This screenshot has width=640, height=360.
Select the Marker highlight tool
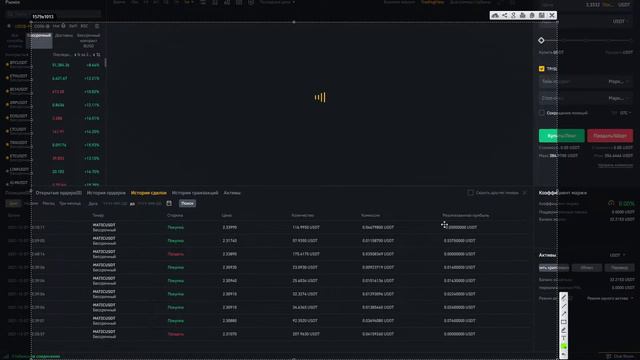(x=564, y=330)
